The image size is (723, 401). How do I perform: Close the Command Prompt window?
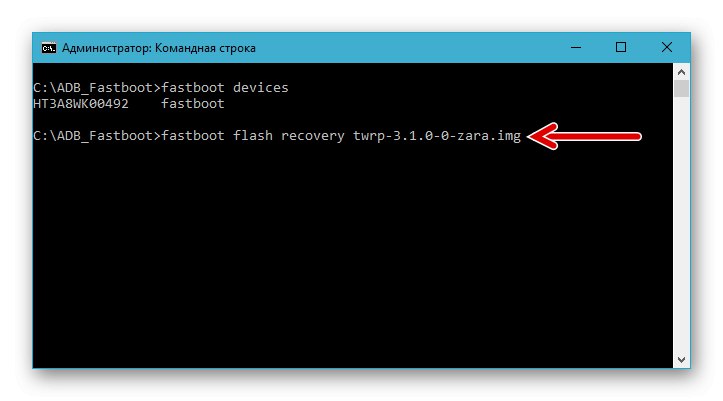[x=666, y=47]
